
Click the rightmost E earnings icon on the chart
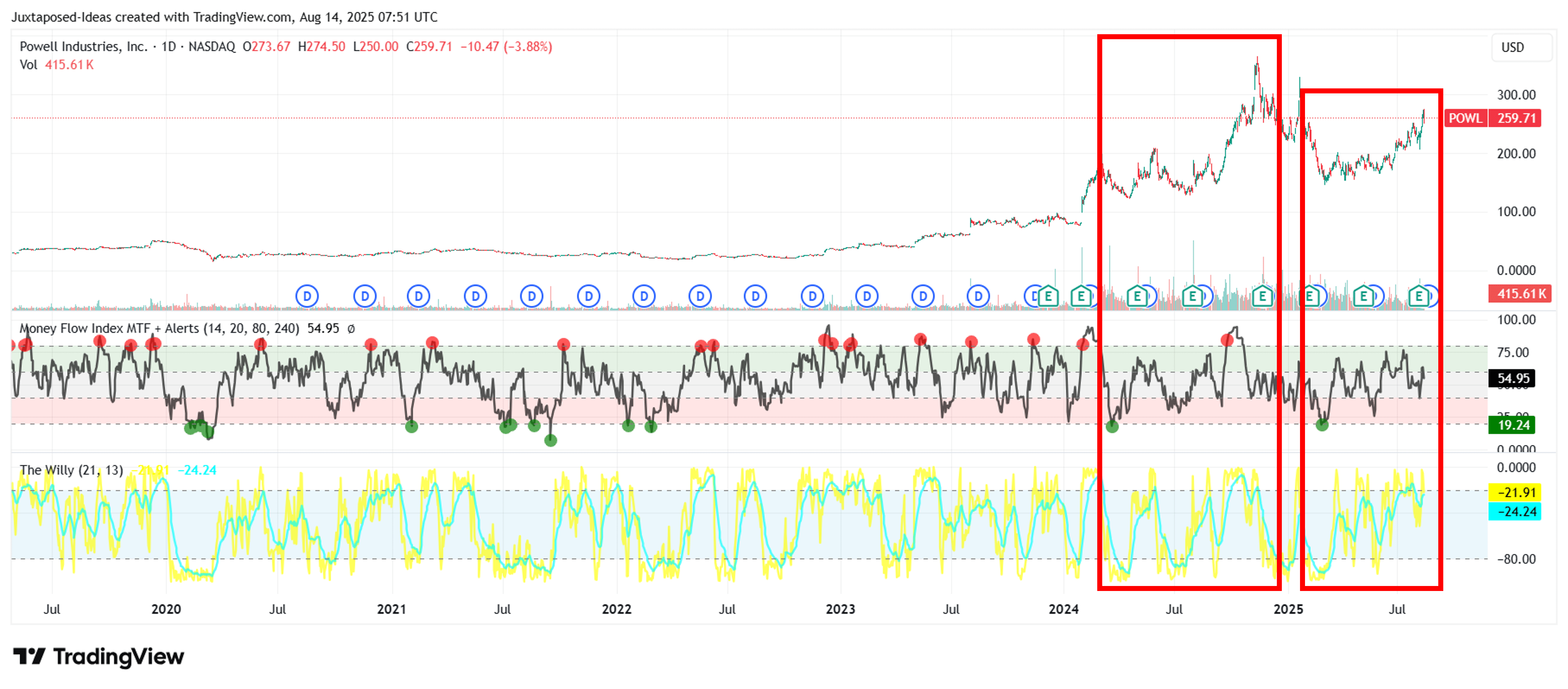tap(1418, 296)
